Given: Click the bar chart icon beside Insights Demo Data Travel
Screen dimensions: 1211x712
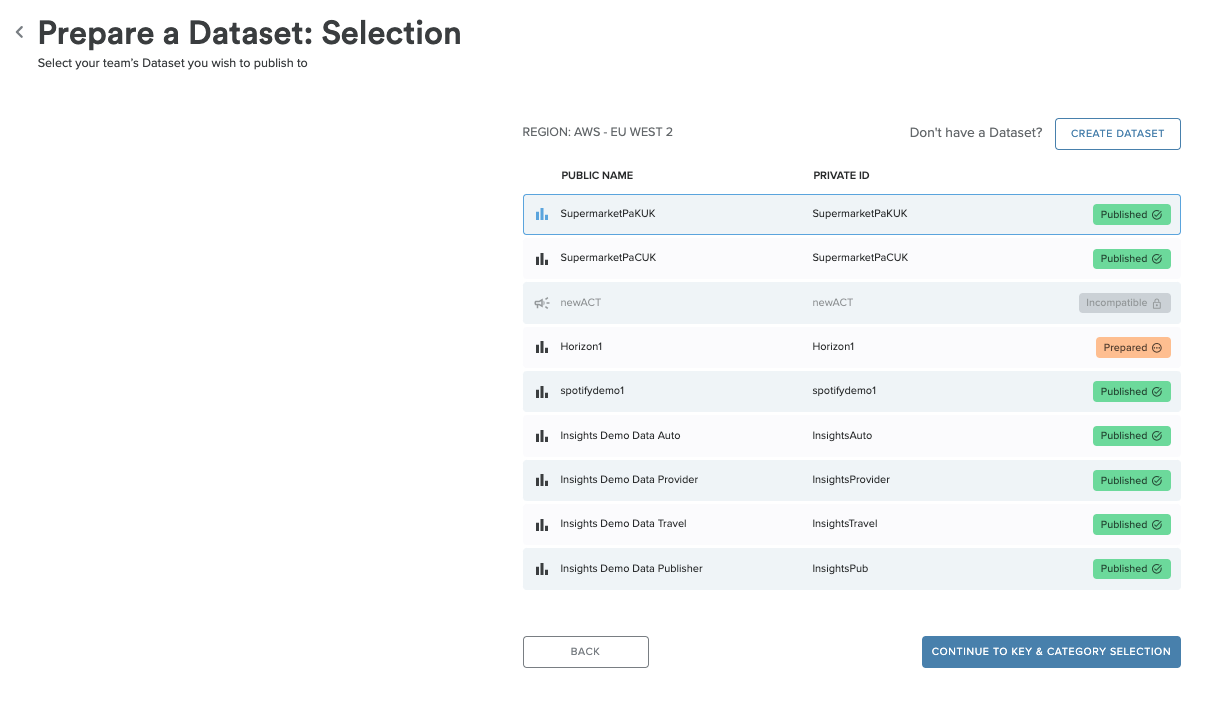Looking at the screenshot, I should [x=541, y=524].
